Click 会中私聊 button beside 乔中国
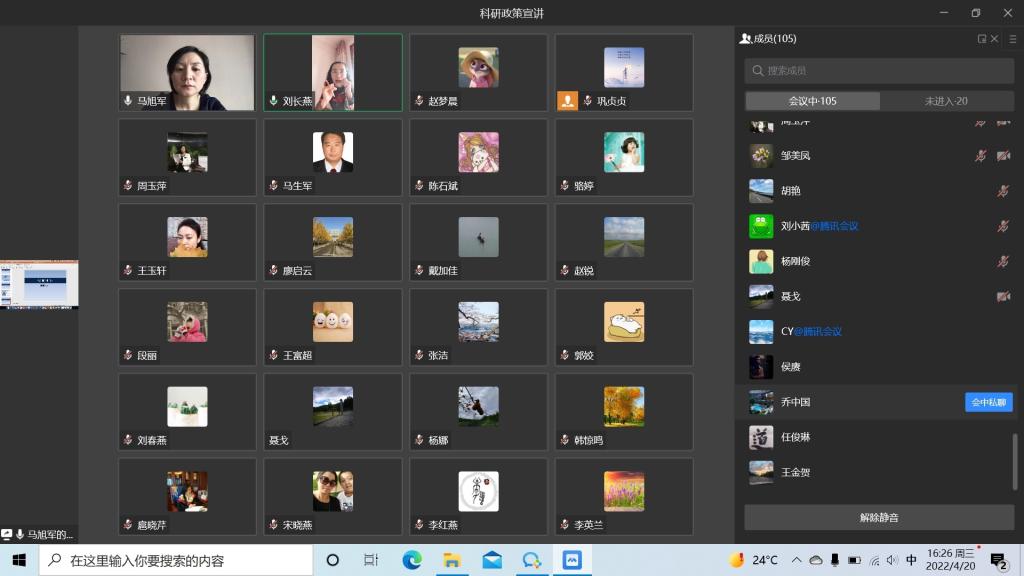 [x=988, y=402]
